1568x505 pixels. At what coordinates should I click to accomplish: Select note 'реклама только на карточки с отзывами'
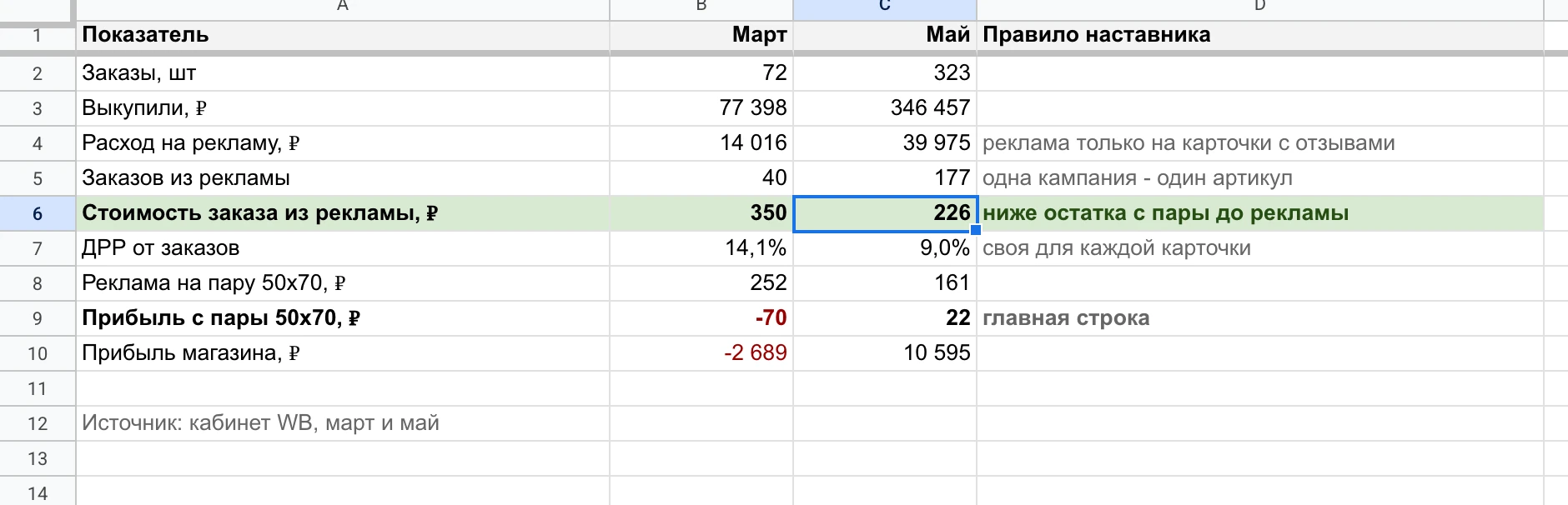[1260, 143]
